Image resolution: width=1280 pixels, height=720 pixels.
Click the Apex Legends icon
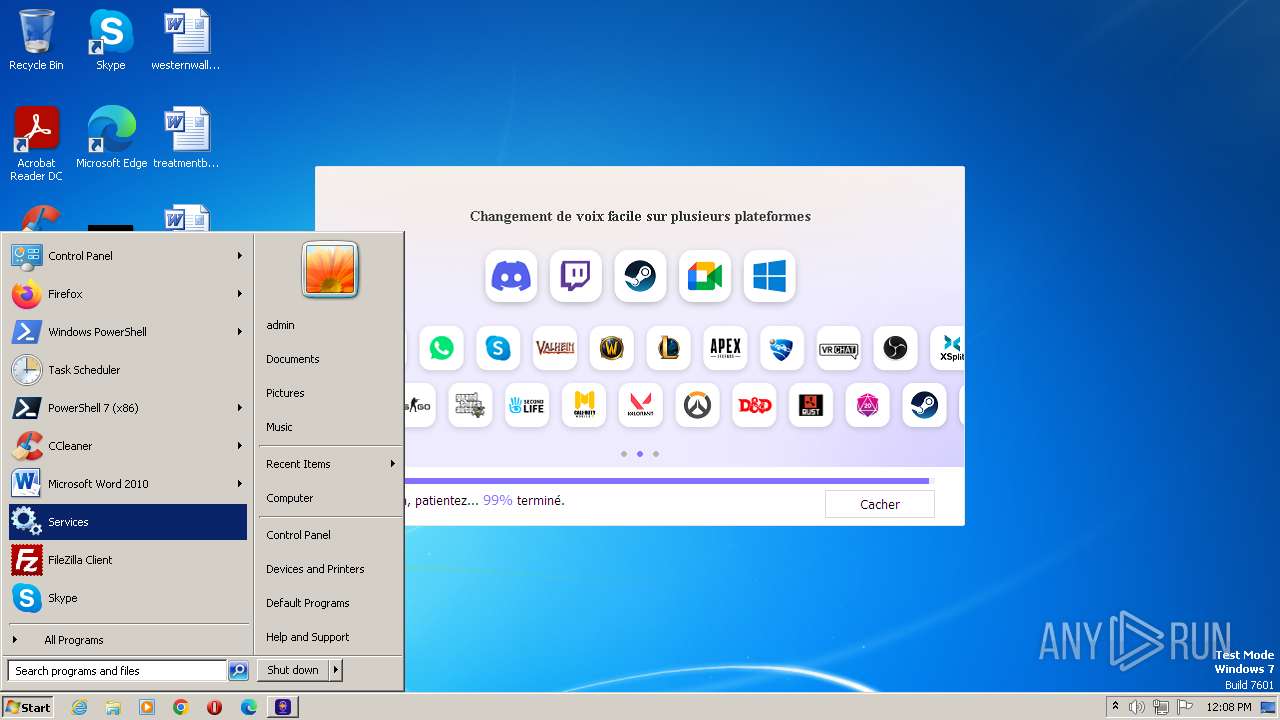tap(725, 348)
